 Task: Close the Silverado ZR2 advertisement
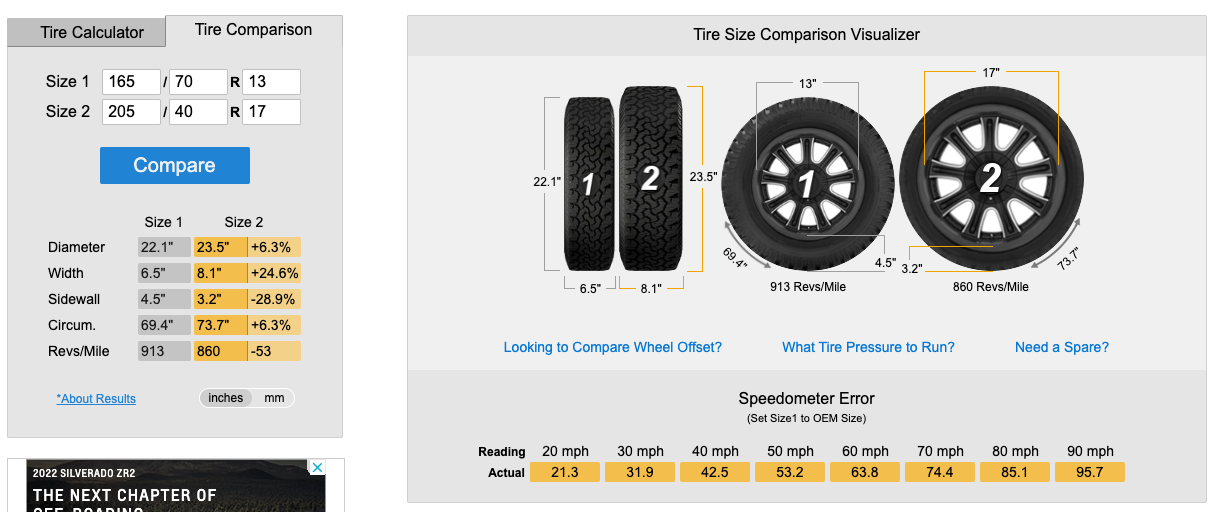pyautogui.click(x=316, y=468)
